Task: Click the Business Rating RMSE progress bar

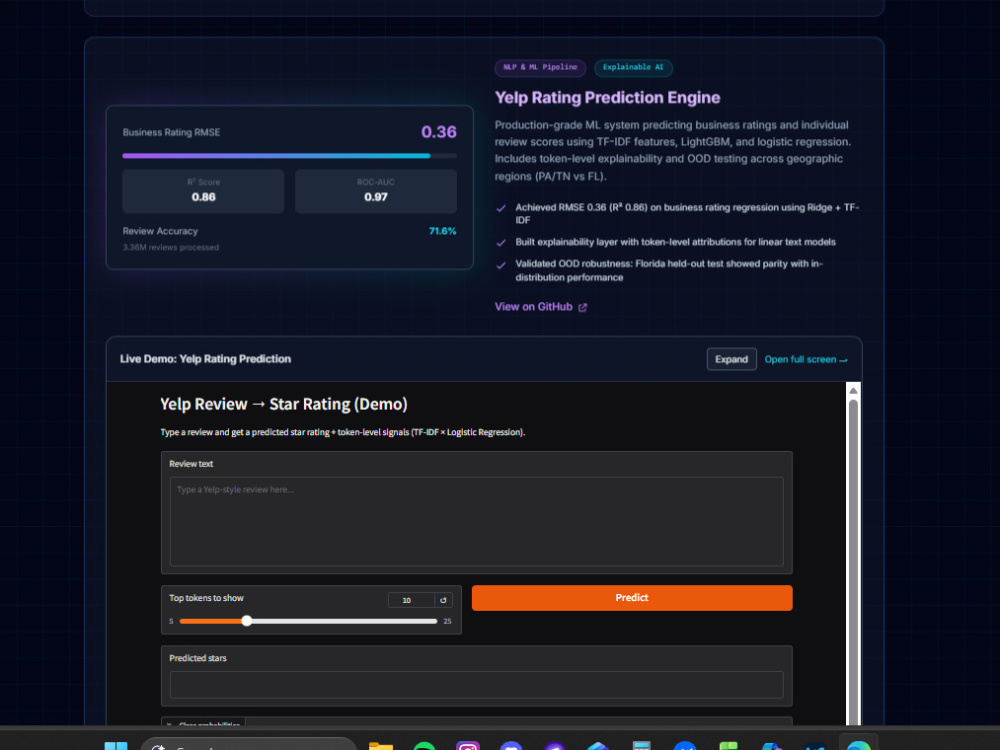Action: (289, 156)
